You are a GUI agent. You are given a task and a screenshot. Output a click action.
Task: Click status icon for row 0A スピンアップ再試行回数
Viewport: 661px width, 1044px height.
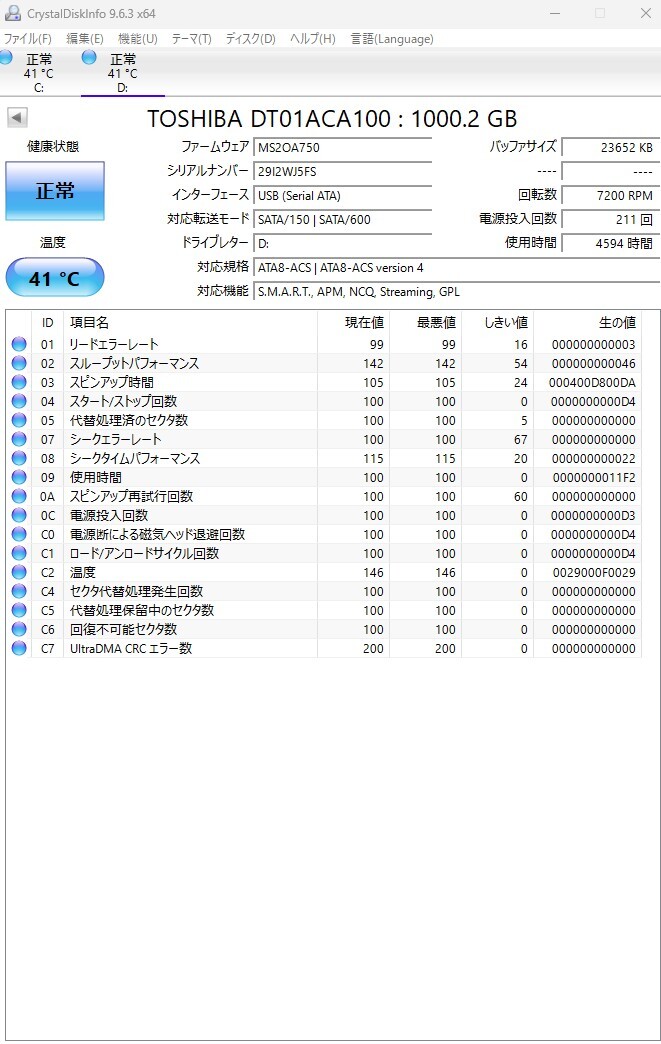pyautogui.click(x=19, y=496)
